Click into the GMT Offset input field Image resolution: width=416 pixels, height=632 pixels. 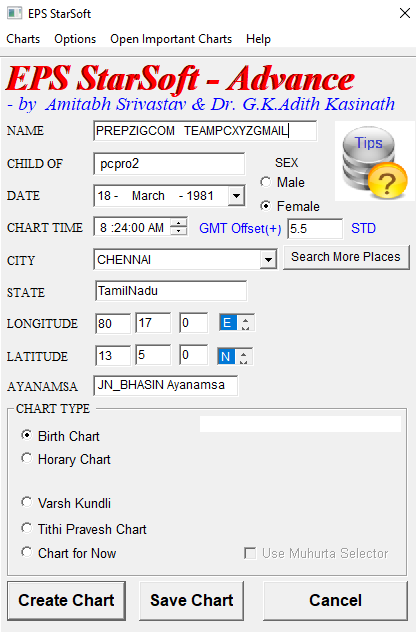[315, 229]
